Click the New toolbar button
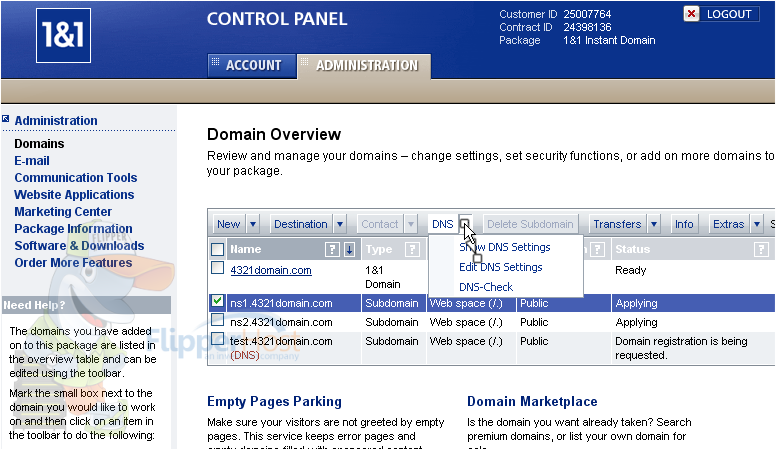The height and width of the screenshot is (450, 776). (229, 224)
